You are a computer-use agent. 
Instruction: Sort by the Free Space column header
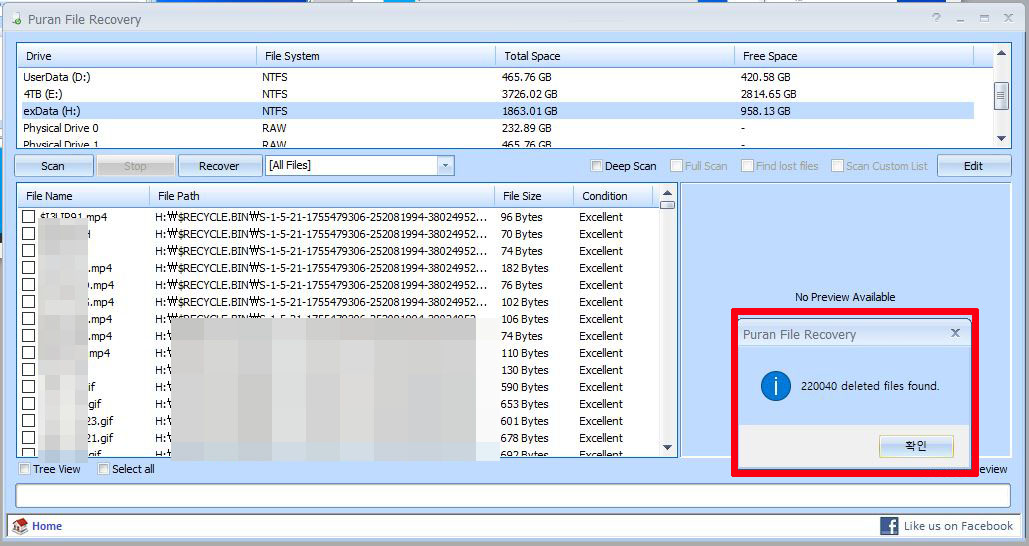pos(854,56)
